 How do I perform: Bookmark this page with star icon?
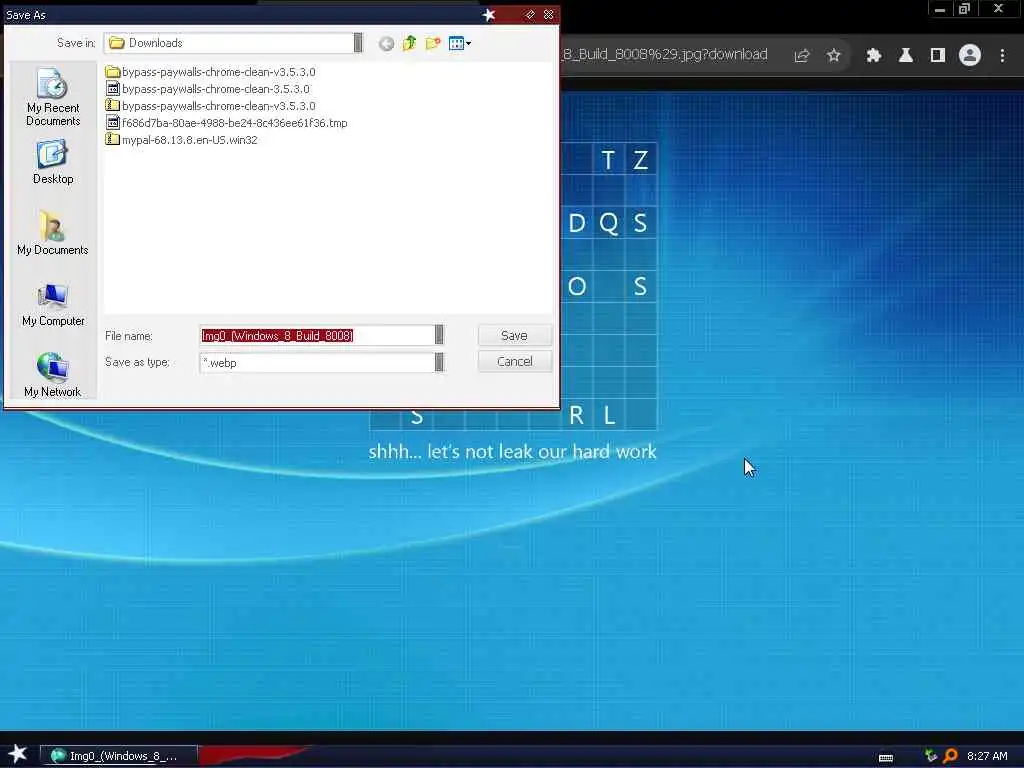coord(833,56)
